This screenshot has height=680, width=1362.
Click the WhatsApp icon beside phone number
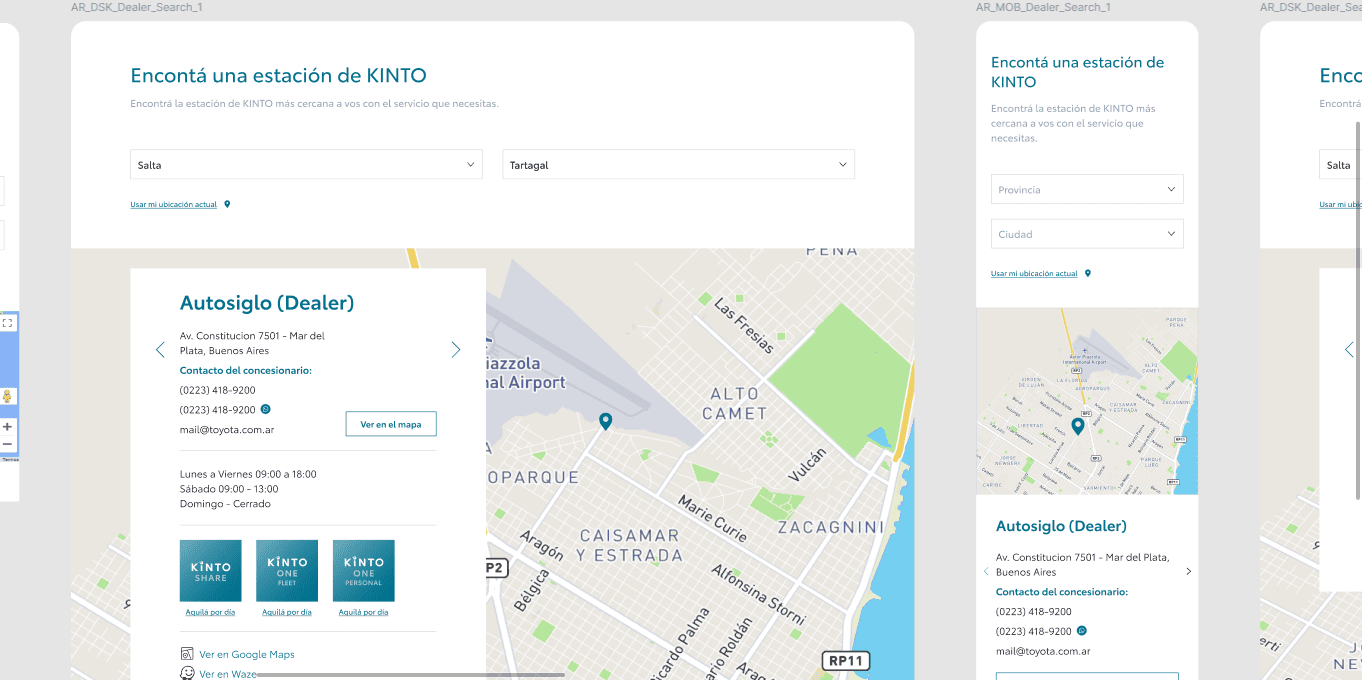(266, 409)
